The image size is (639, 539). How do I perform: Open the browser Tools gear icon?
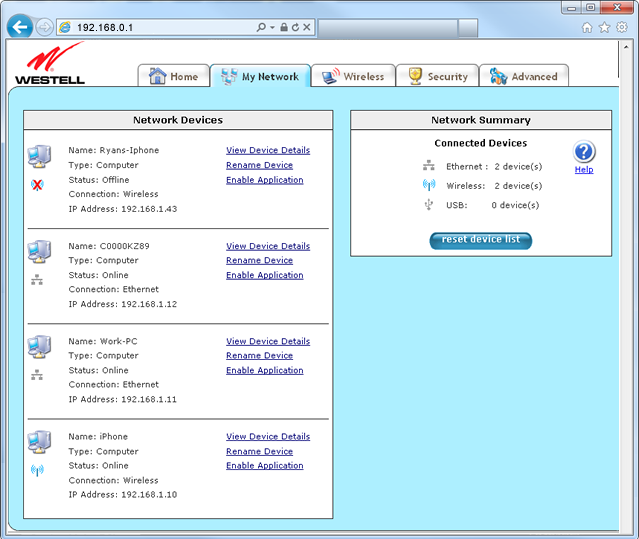pos(622,27)
